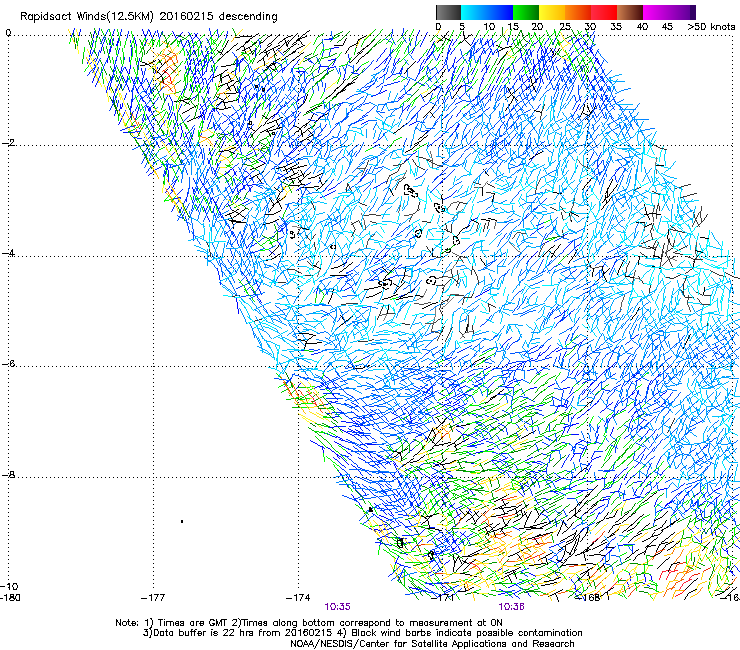This screenshot has height=650, width=740.
Task: Click the magenta 40-45 knots legend swatch
Action: 656,12
